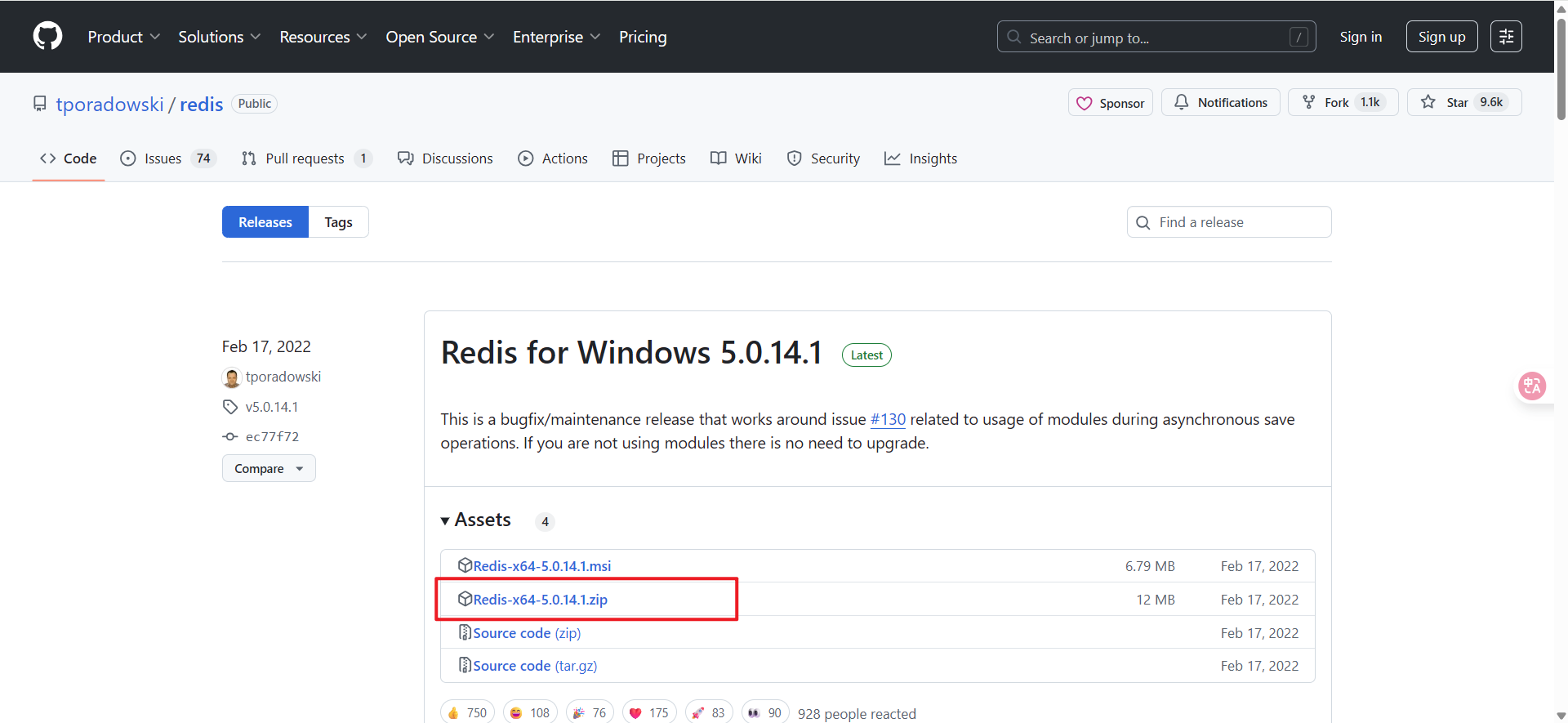
Task: Select the Releases toggle button
Action: click(x=265, y=222)
